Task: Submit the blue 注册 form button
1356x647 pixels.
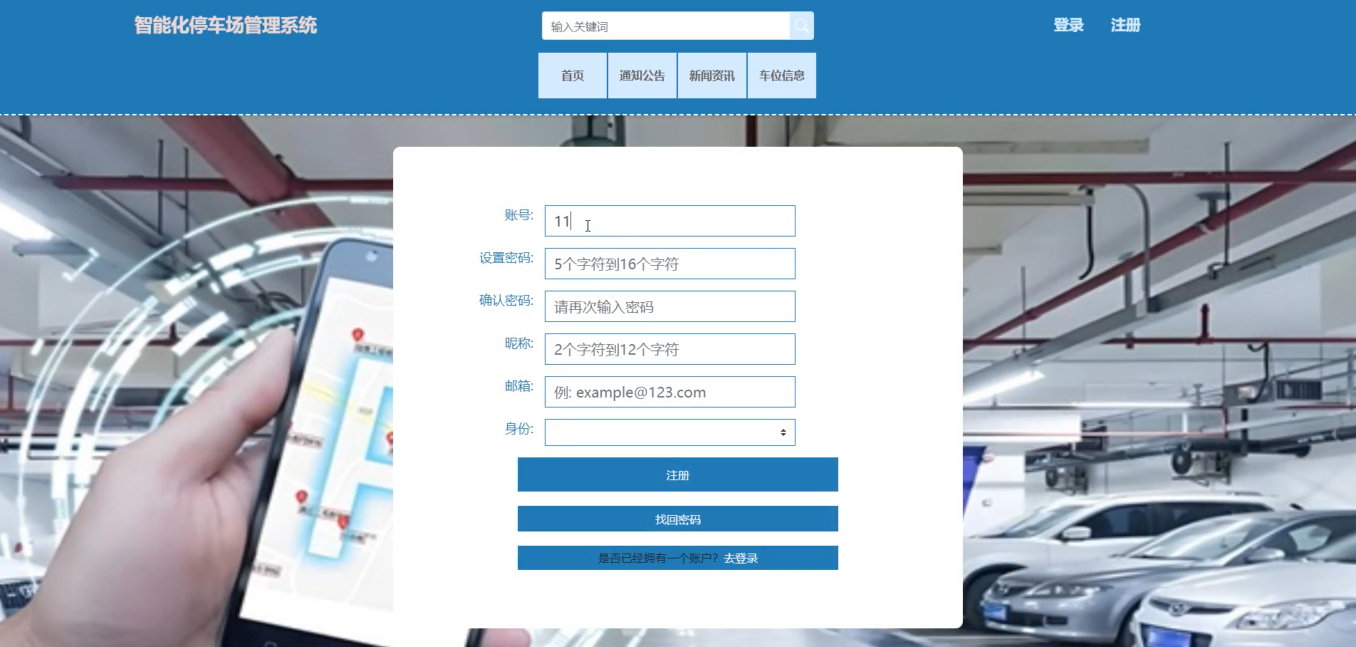Action: click(678, 475)
